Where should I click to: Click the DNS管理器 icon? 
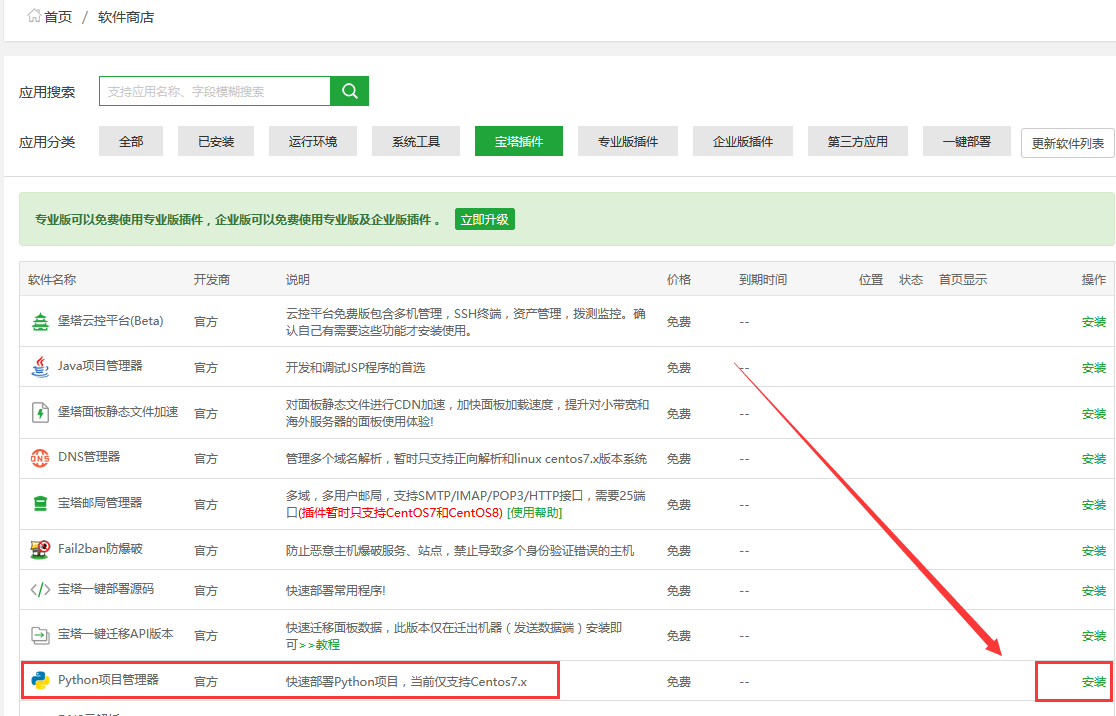[40, 458]
